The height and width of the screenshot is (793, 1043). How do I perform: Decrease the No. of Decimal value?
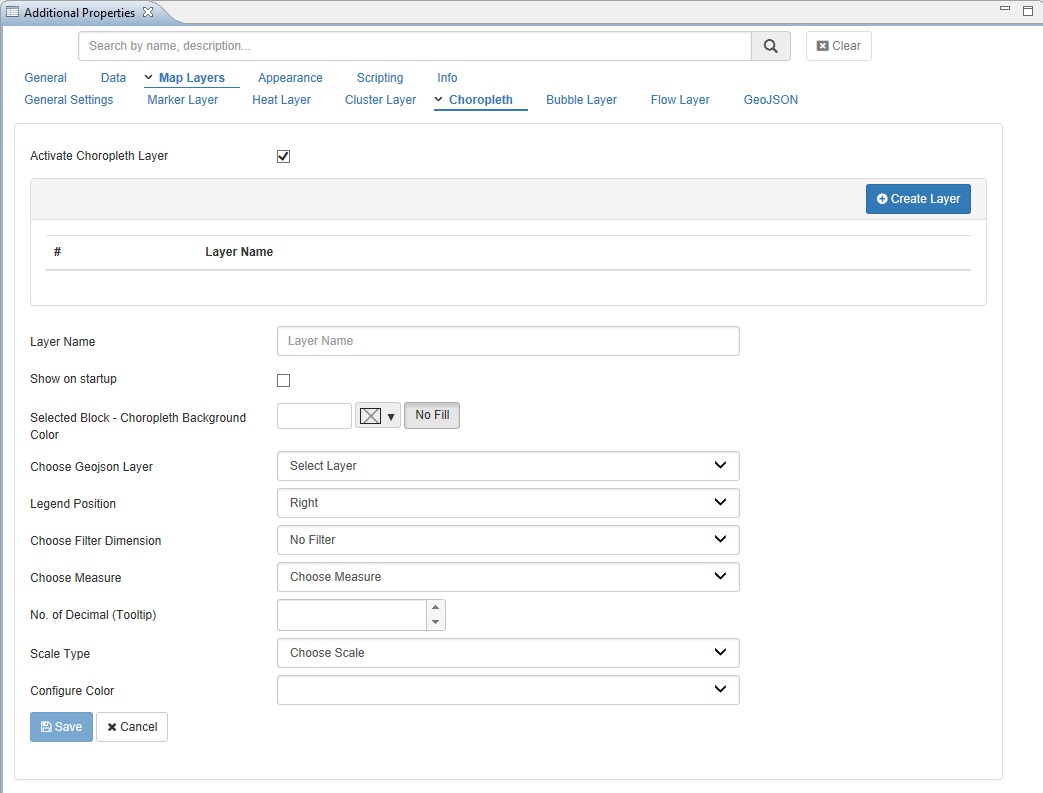[435, 623]
